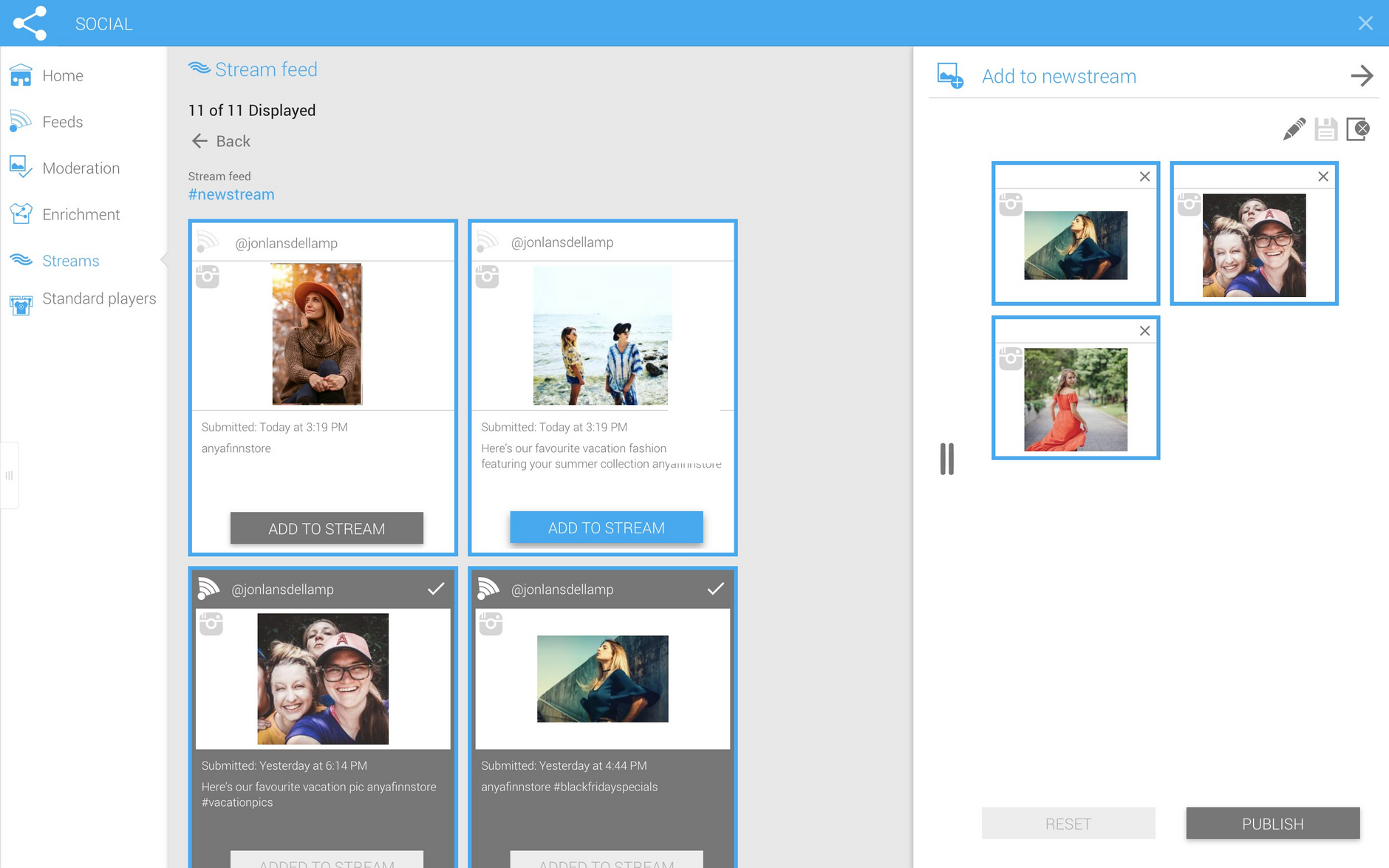This screenshot has height=868, width=1389.
Task: Click the right arrow next to Add to newstream
Action: [x=1362, y=75]
